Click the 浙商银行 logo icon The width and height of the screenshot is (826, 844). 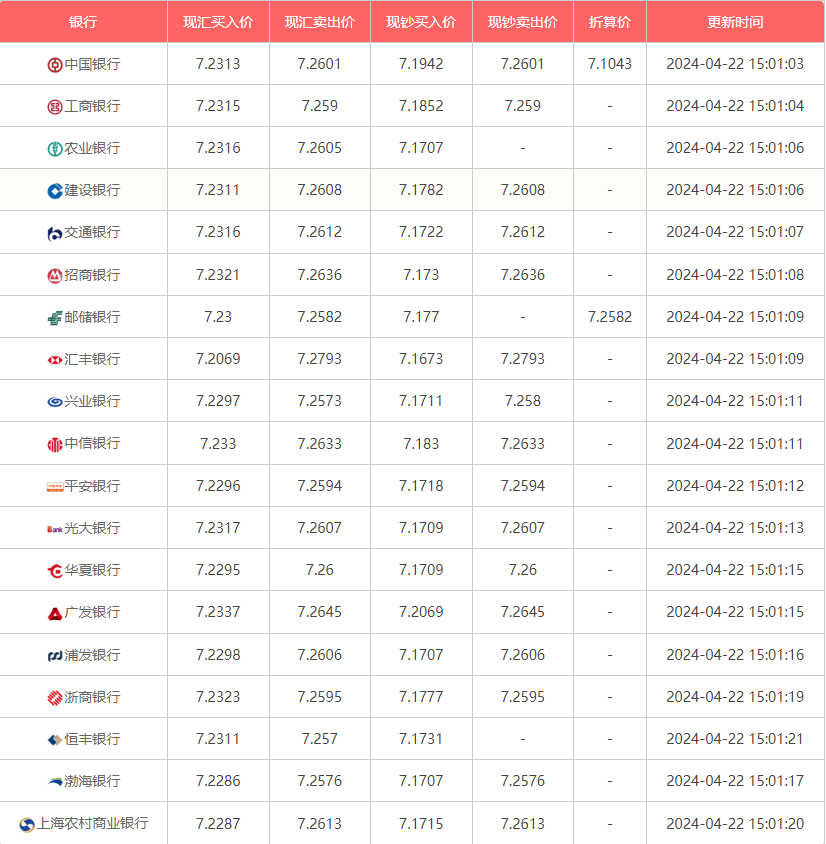[55, 697]
